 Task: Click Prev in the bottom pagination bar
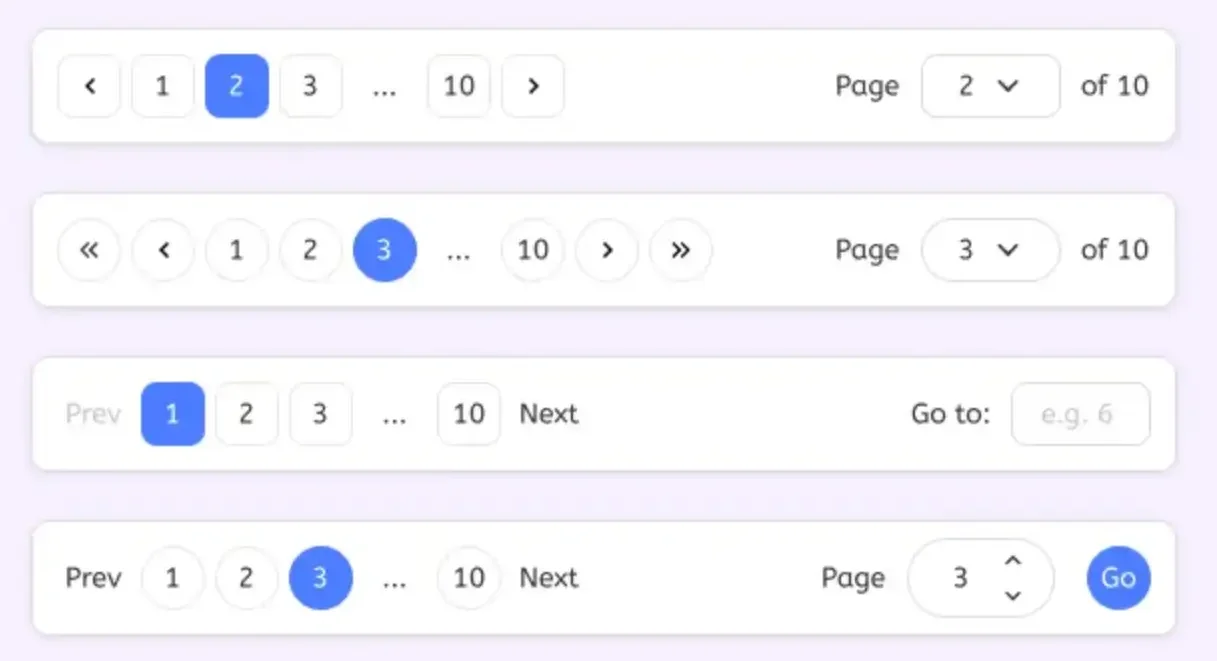(93, 578)
